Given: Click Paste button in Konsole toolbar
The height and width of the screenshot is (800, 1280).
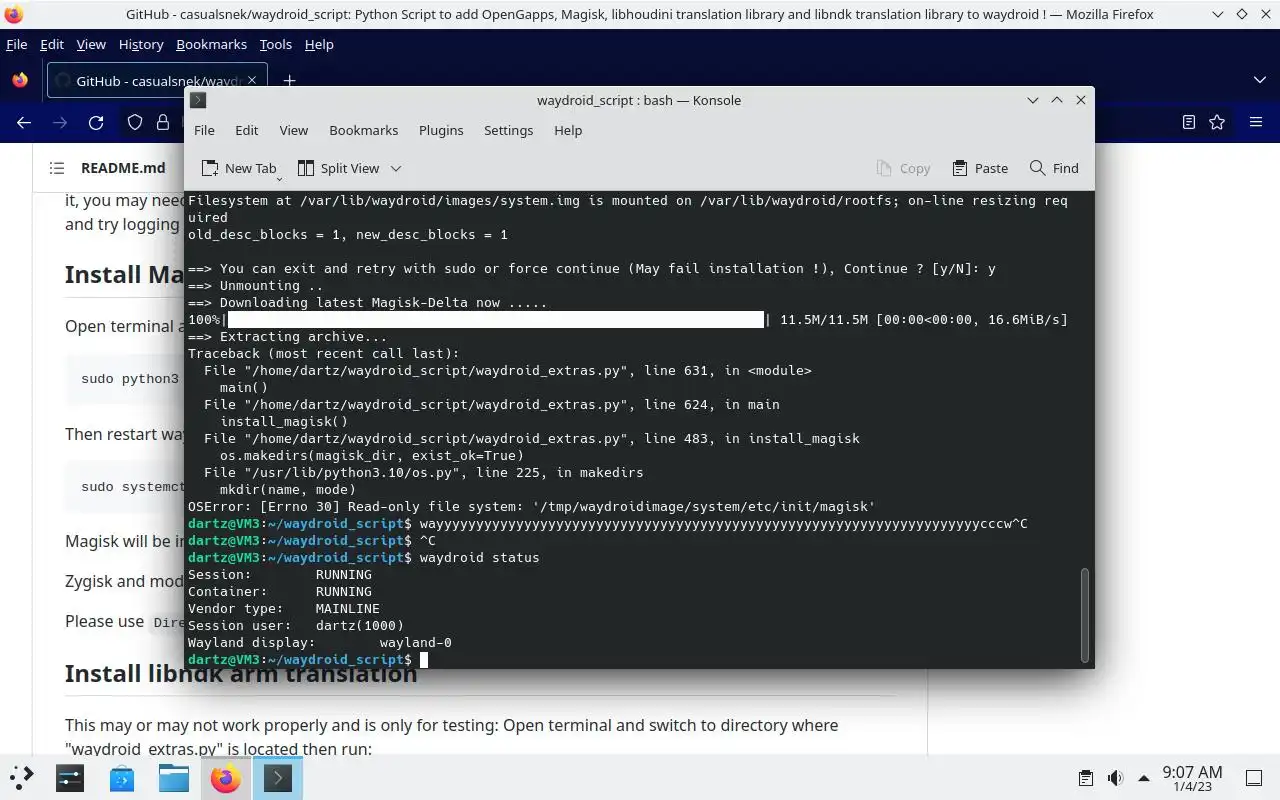Looking at the screenshot, I should click(980, 168).
